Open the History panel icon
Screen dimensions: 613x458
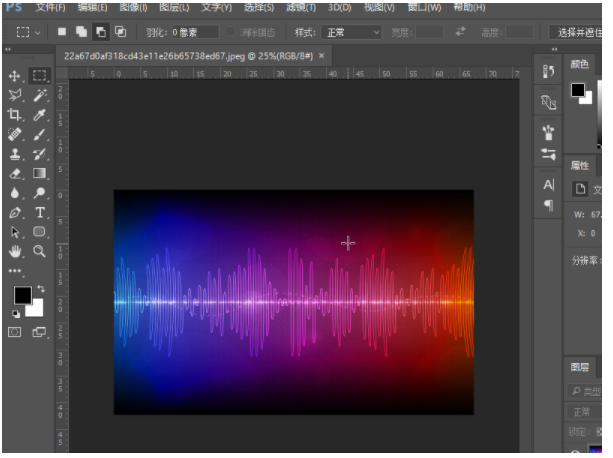pyautogui.click(x=548, y=71)
